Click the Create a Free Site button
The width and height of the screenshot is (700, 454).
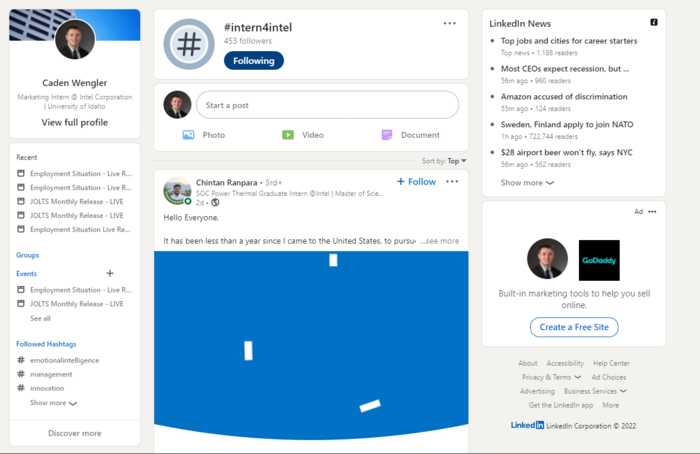pyautogui.click(x=574, y=327)
